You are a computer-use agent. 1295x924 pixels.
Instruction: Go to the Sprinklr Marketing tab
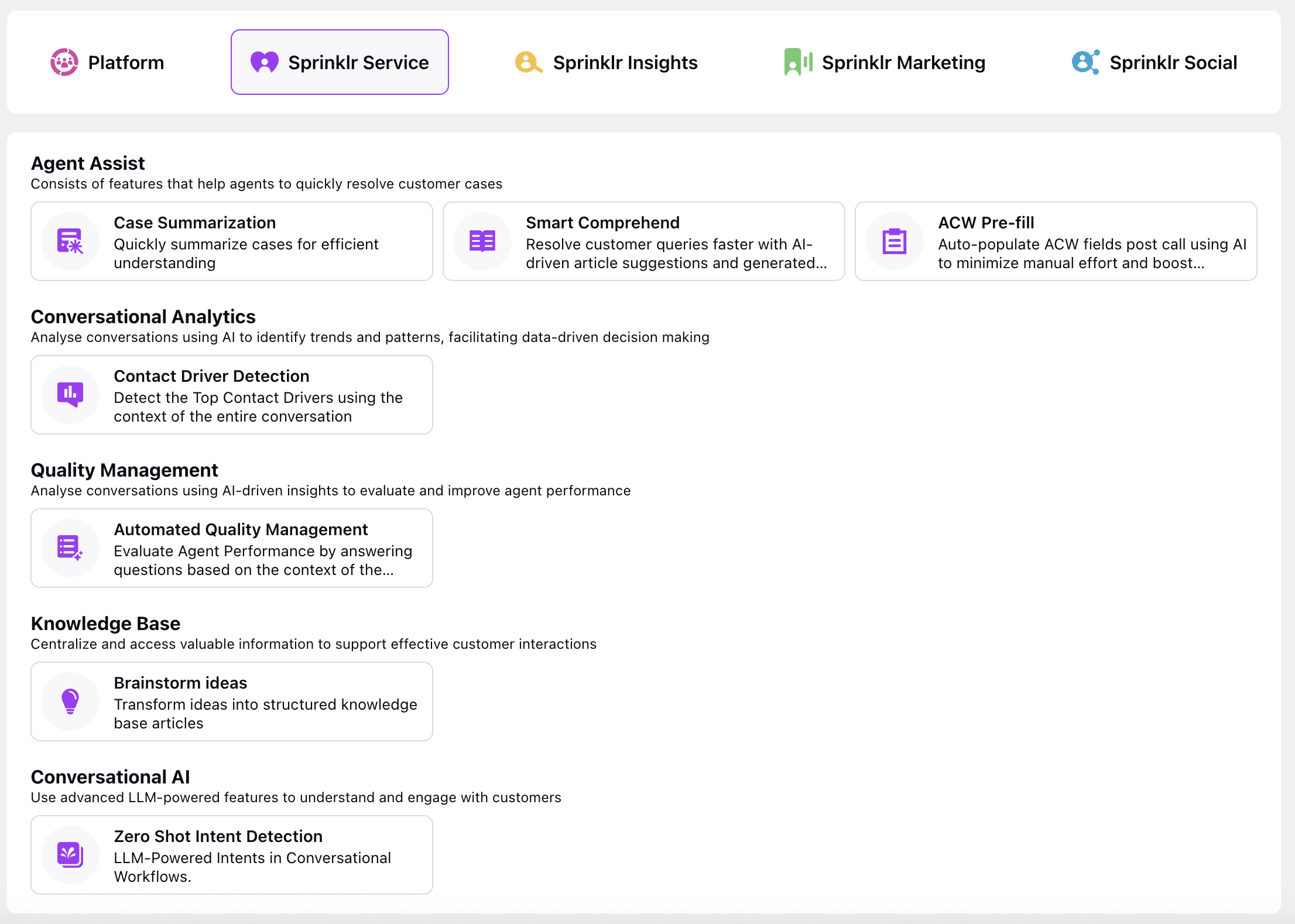(x=885, y=62)
